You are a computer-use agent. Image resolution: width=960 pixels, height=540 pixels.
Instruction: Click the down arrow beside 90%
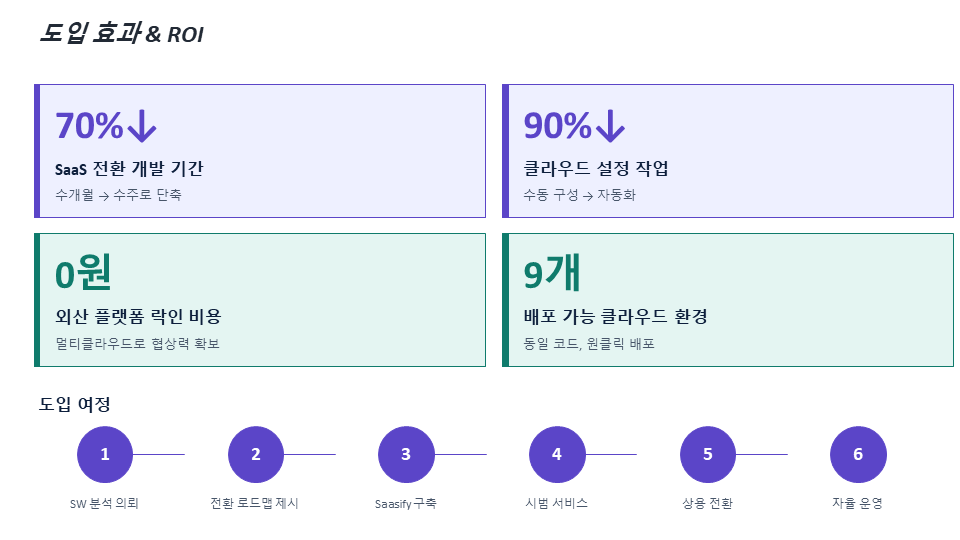[x=610, y=126]
